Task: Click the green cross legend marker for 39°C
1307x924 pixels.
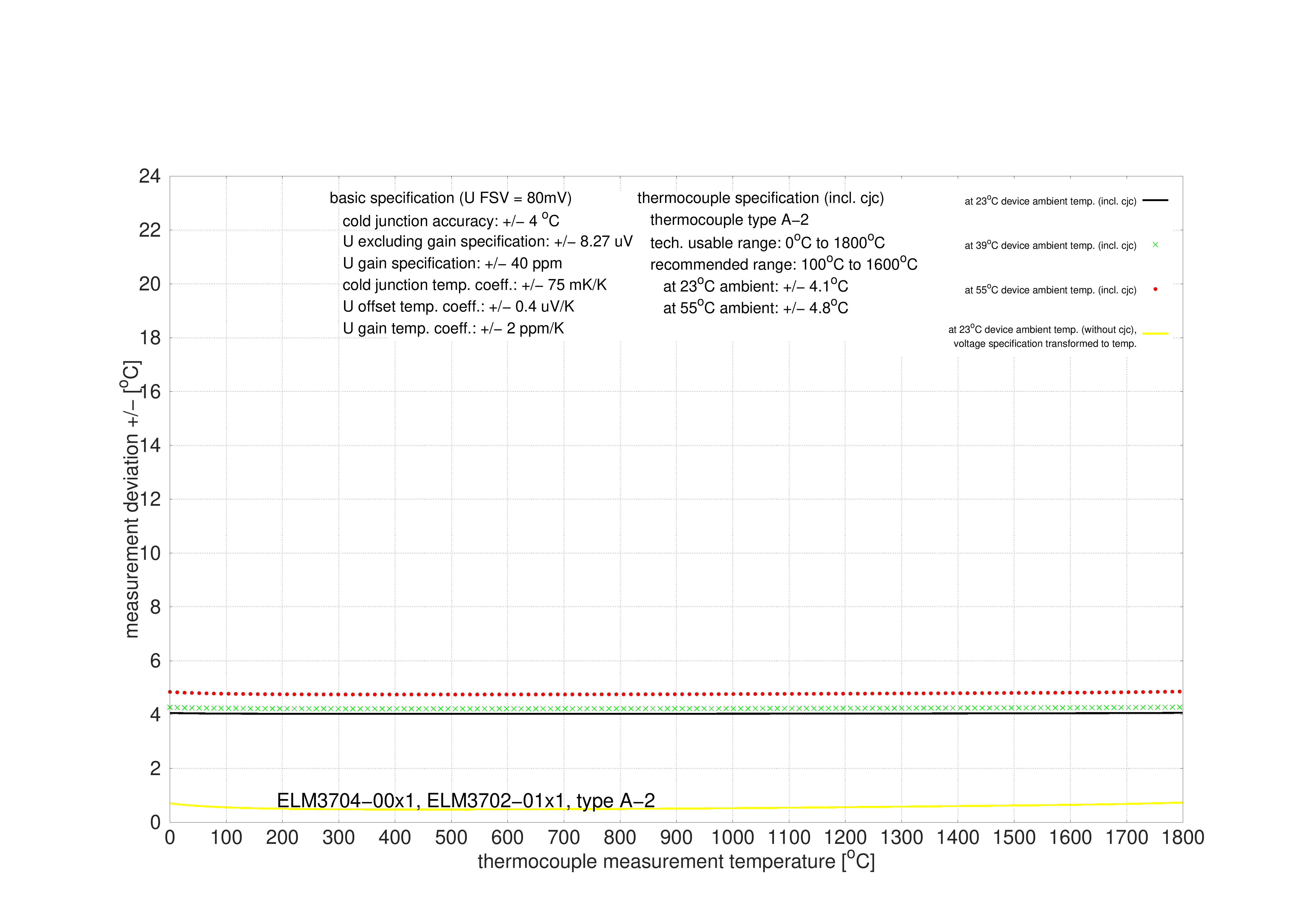Action: click(x=1156, y=245)
